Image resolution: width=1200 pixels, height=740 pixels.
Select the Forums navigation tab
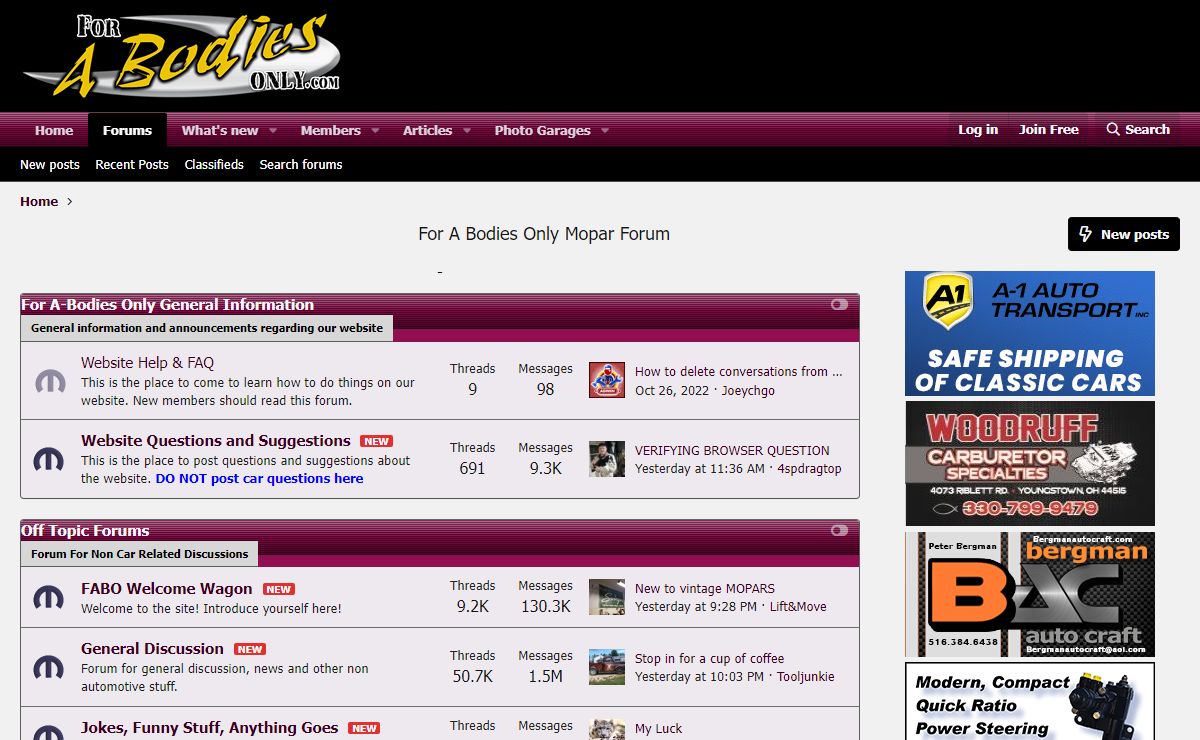click(x=127, y=130)
